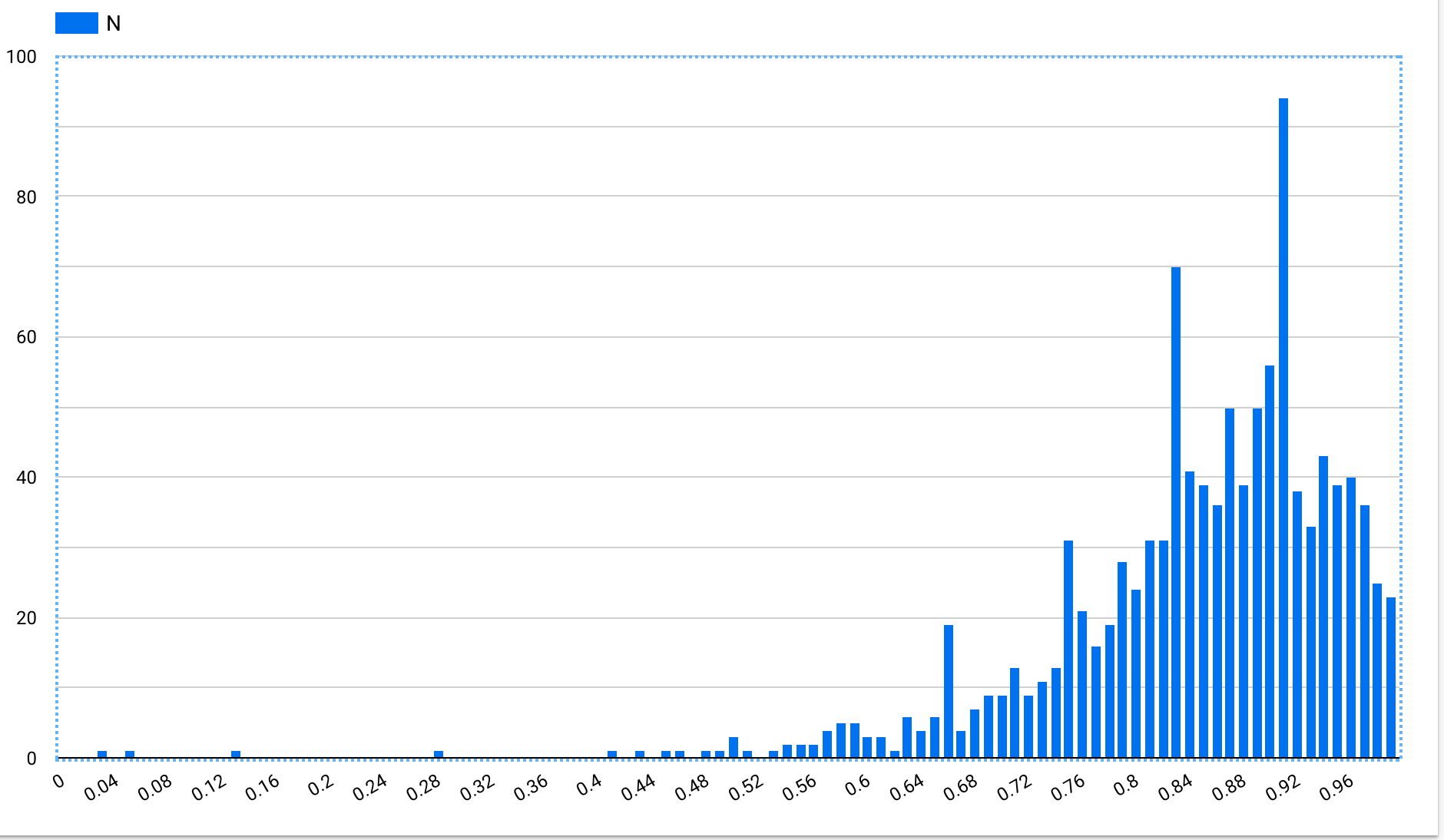Select the bar reaching 31 near 0.75
This screenshot has width=1444, height=840.
pos(1068,650)
